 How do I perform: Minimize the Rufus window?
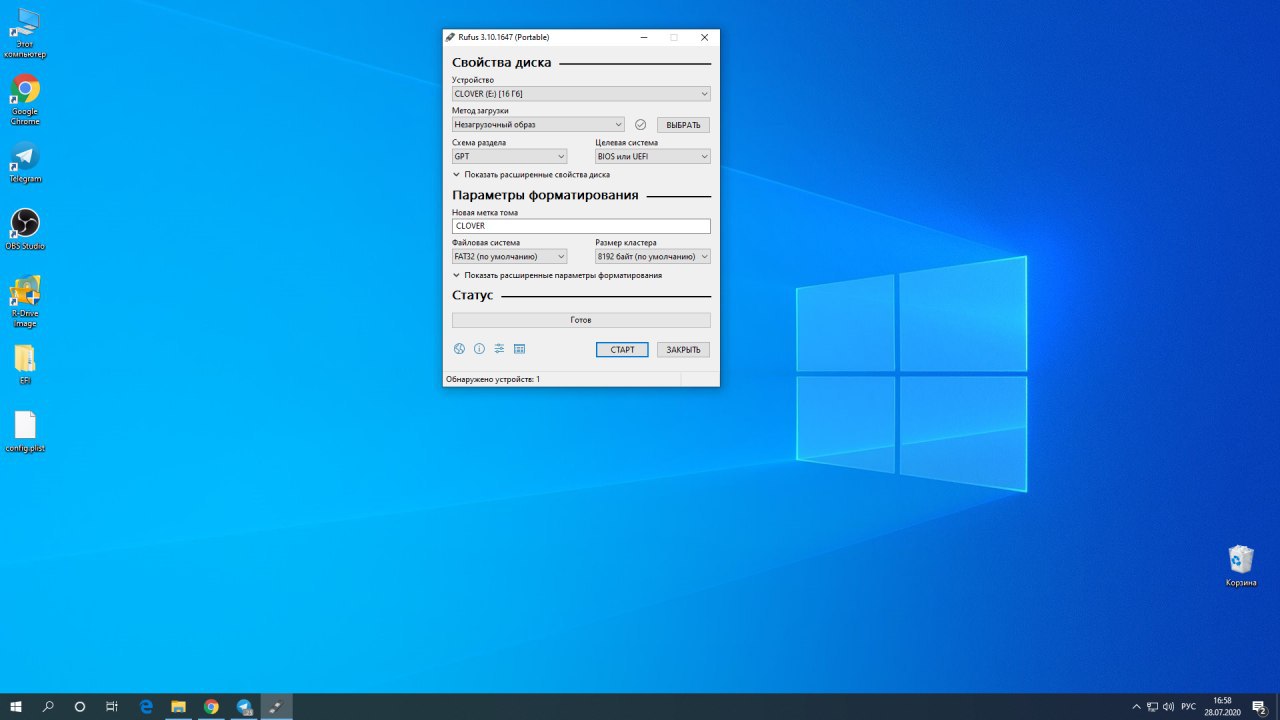tap(642, 37)
